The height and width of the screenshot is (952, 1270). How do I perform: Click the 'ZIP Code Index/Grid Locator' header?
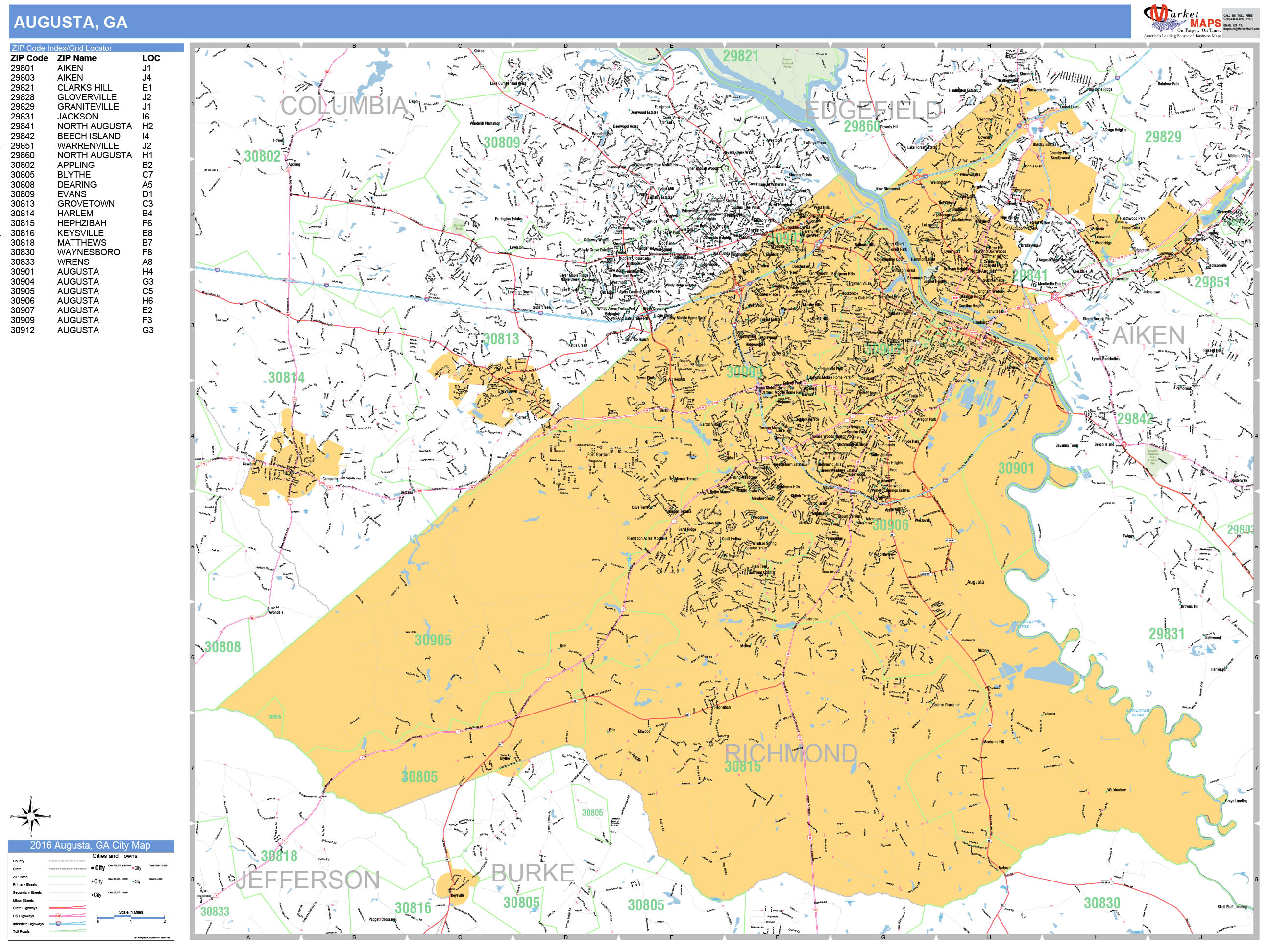pyautogui.click(x=97, y=48)
